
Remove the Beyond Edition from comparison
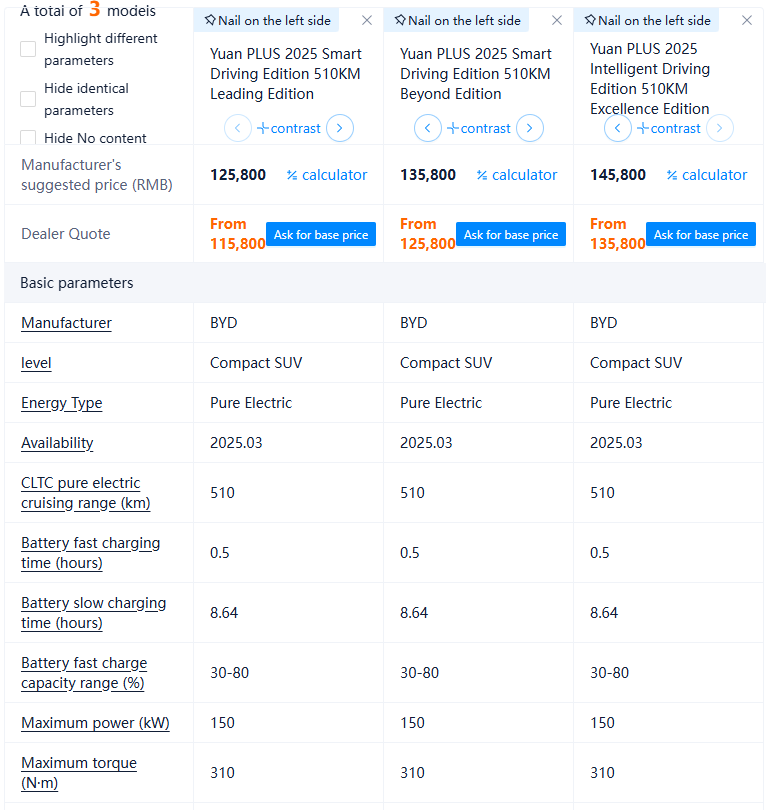click(557, 20)
